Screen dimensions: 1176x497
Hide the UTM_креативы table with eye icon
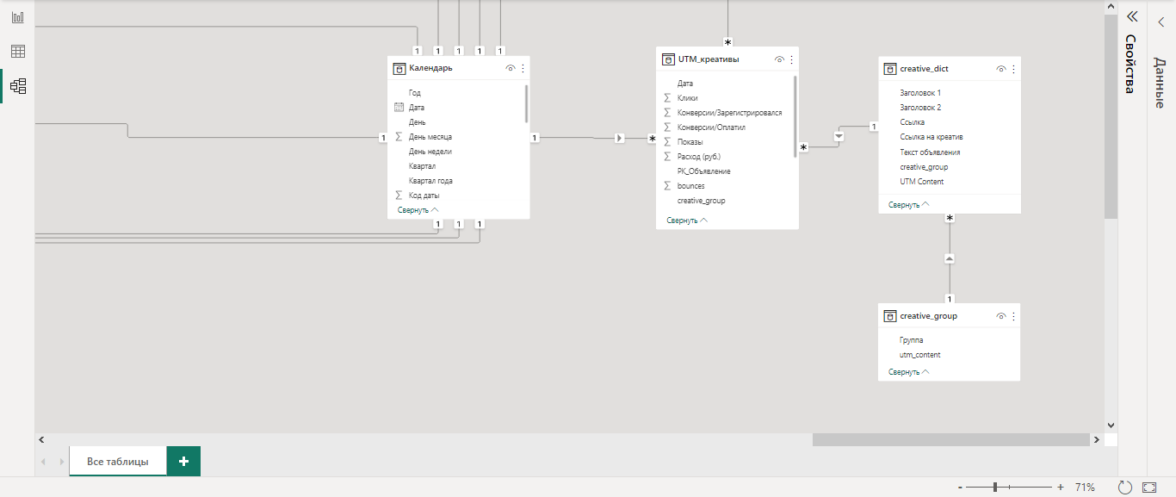(779, 60)
